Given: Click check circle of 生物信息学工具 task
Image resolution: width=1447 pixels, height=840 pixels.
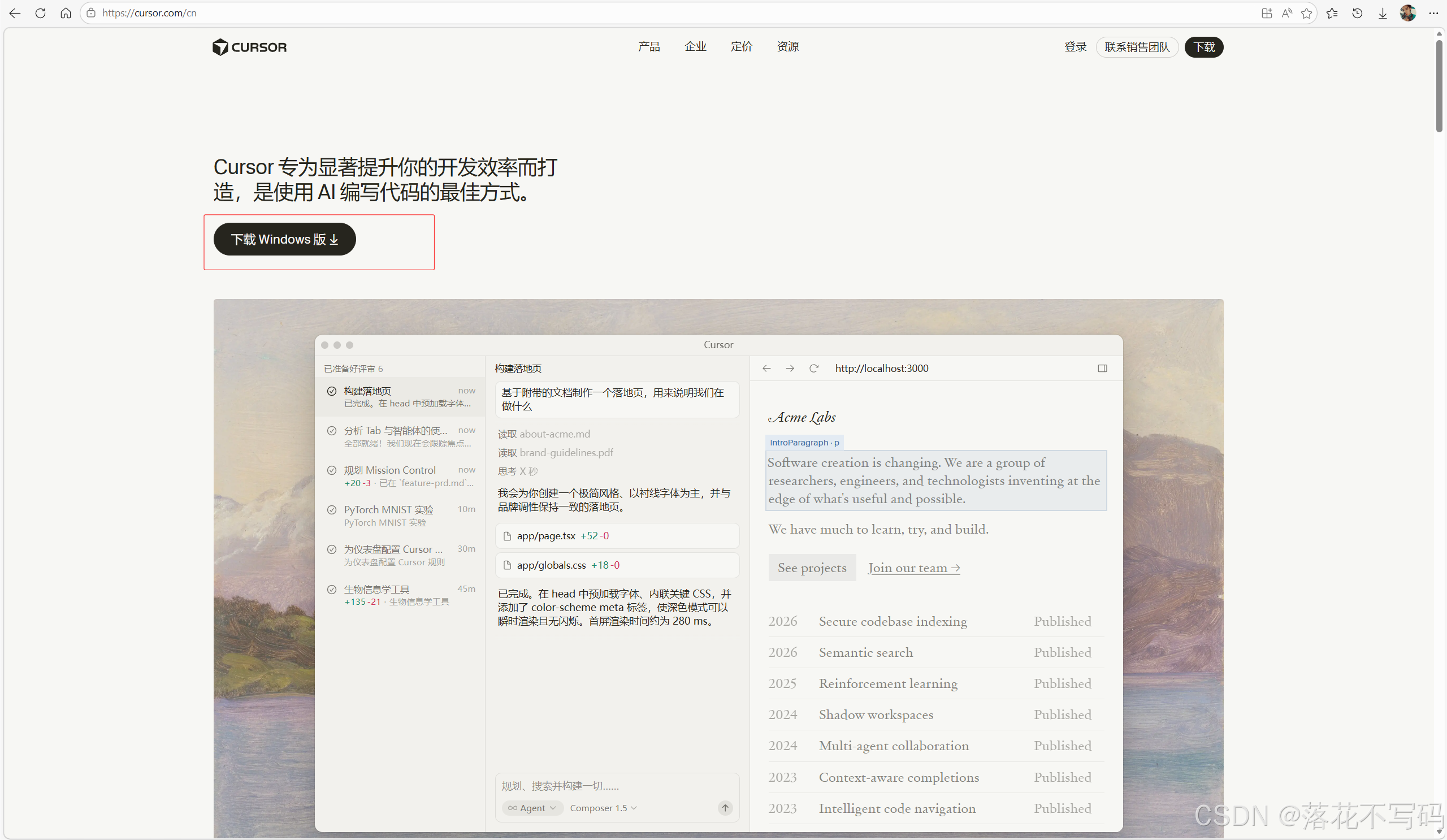Looking at the screenshot, I should [x=332, y=589].
